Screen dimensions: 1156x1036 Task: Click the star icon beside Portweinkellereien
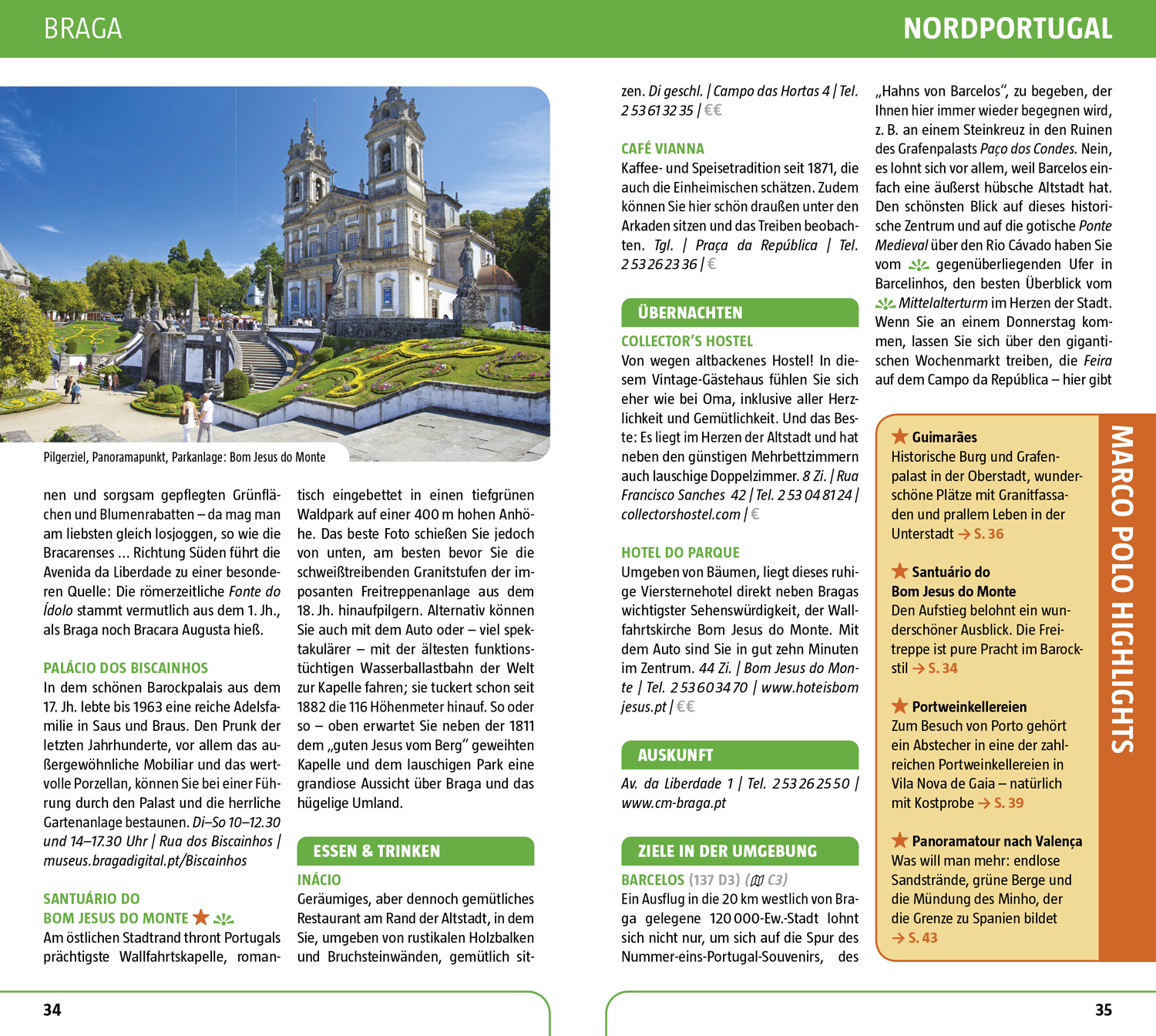click(899, 706)
